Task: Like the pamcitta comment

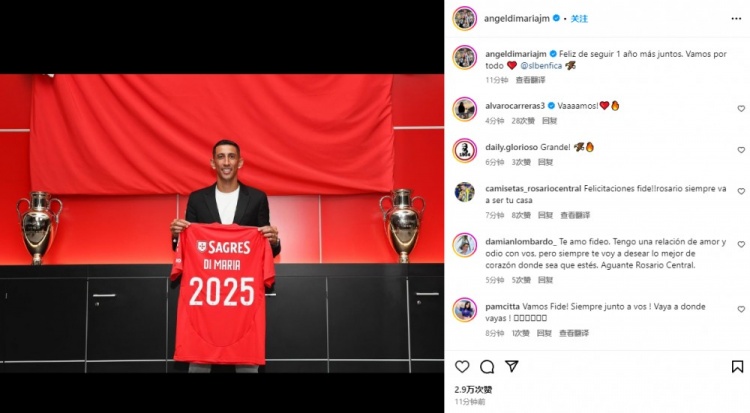Action: pyautogui.click(x=741, y=309)
